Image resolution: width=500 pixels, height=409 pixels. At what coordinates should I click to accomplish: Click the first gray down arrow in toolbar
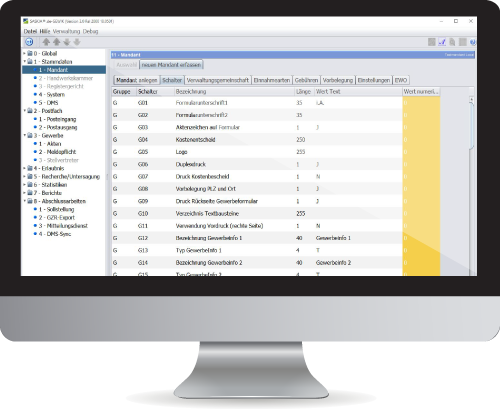[67, 42]
